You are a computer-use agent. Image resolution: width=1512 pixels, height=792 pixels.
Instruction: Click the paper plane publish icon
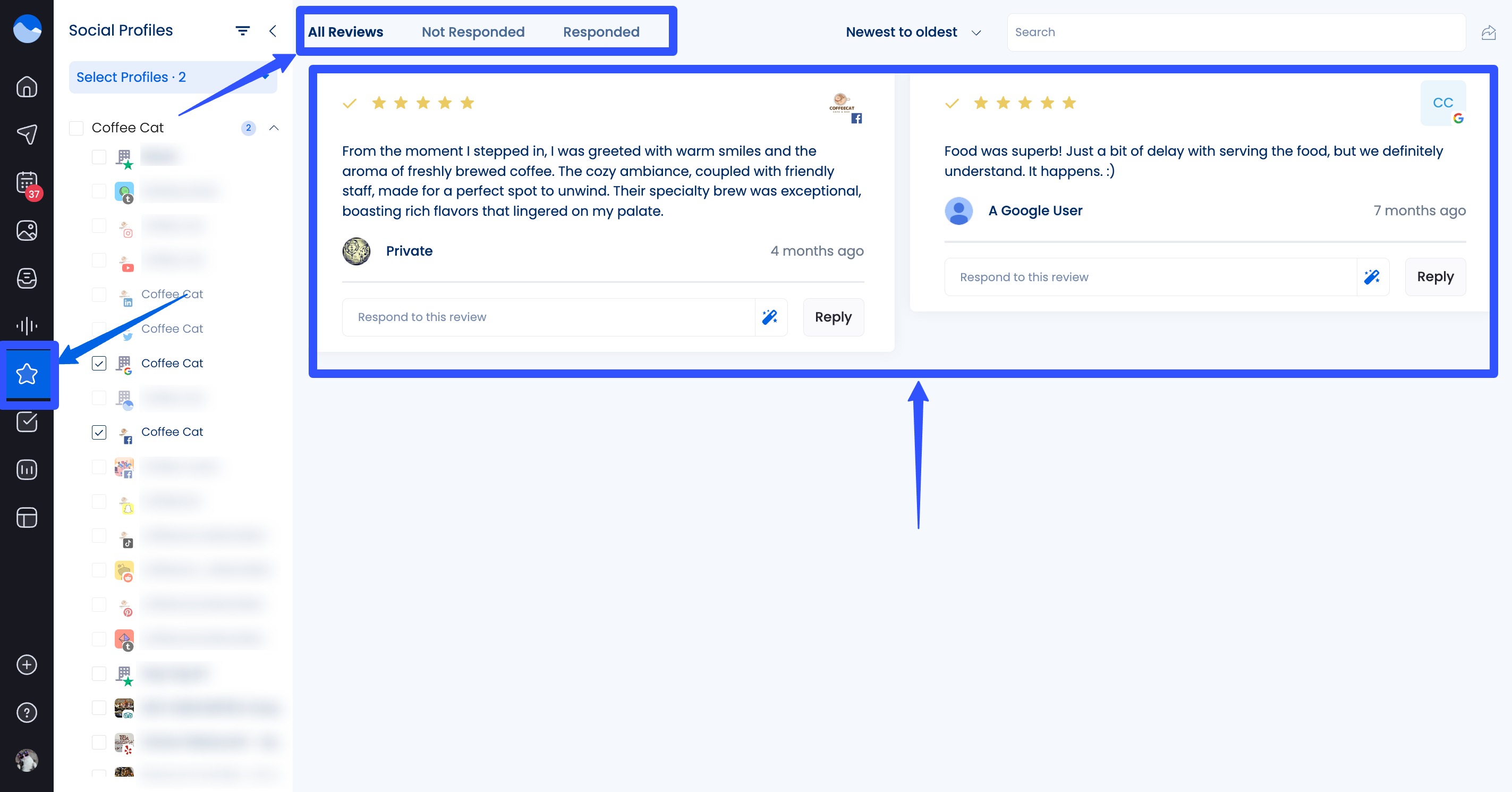[x=27, y=134]
